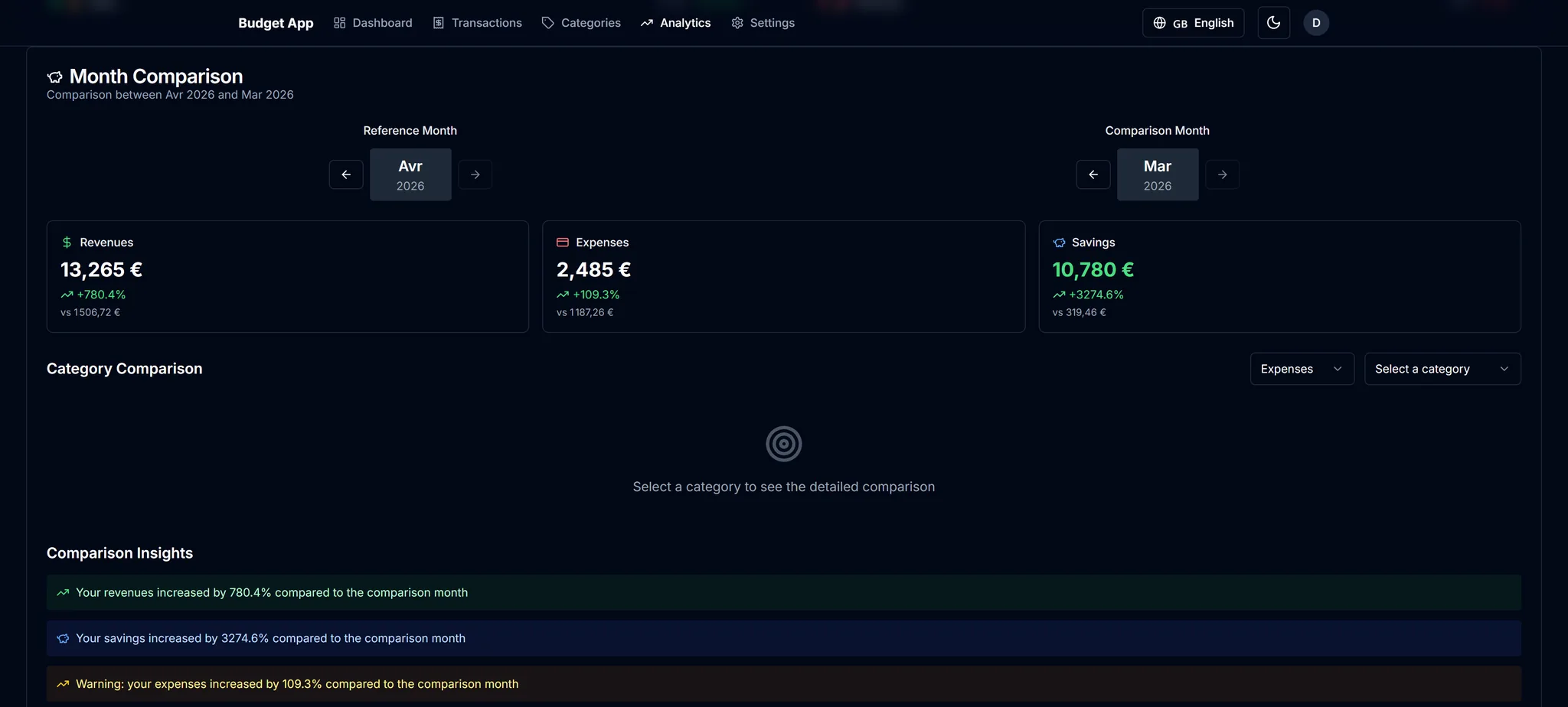The width and height of the screenshot is (1568, 707).
Task: Go to previous Comparison Month
Action: (x=1093, y=174)
